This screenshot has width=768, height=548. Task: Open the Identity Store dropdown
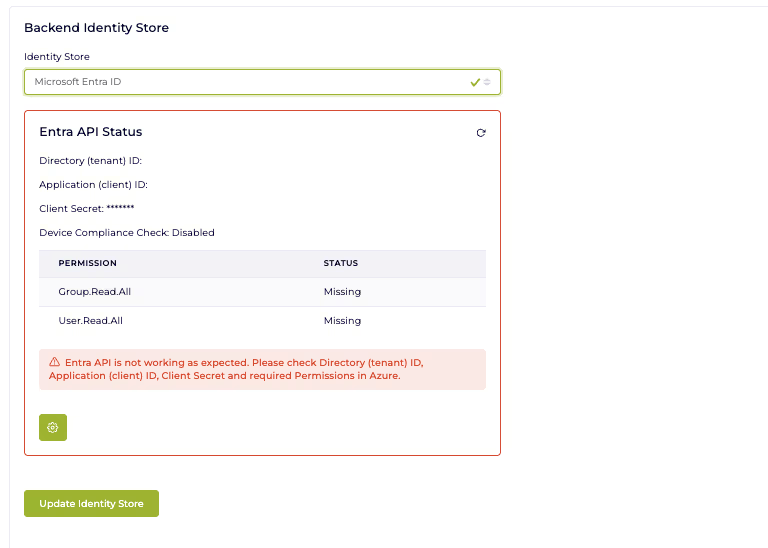263,82
